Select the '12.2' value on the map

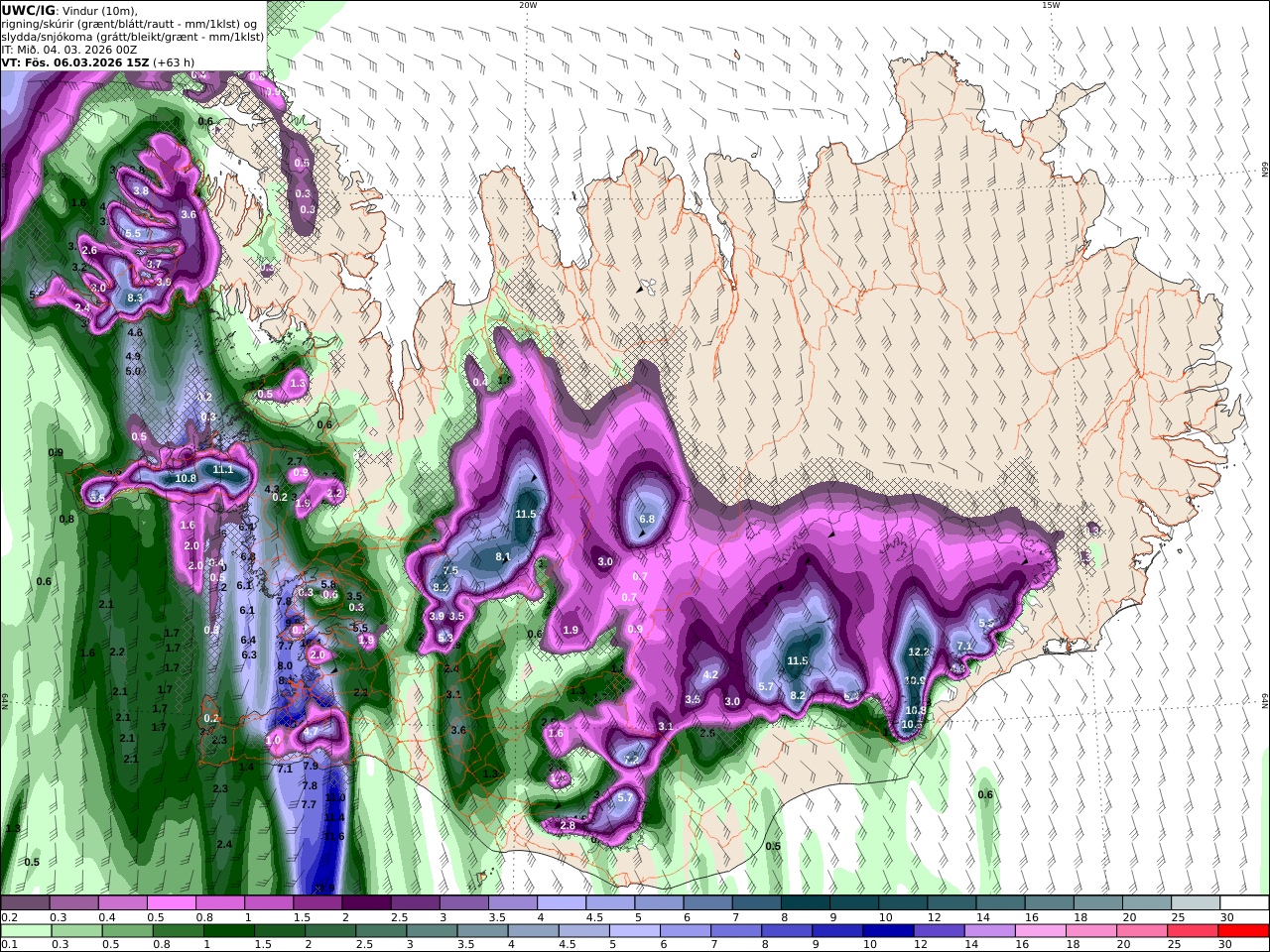pyautogui.click(x=919, y=652)
